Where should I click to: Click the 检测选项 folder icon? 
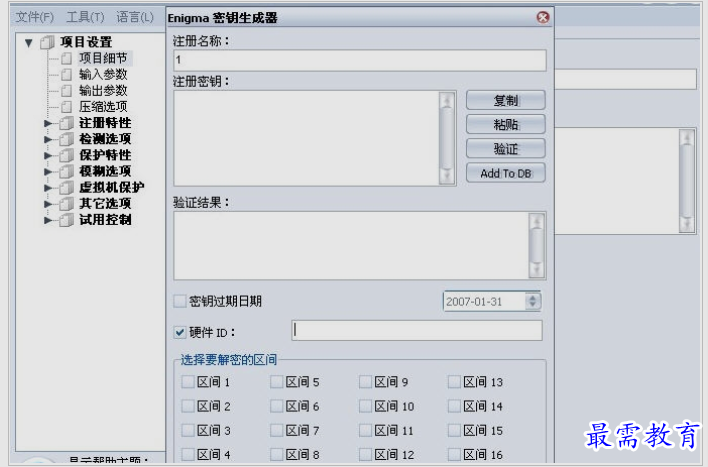(x=66, y=139)
